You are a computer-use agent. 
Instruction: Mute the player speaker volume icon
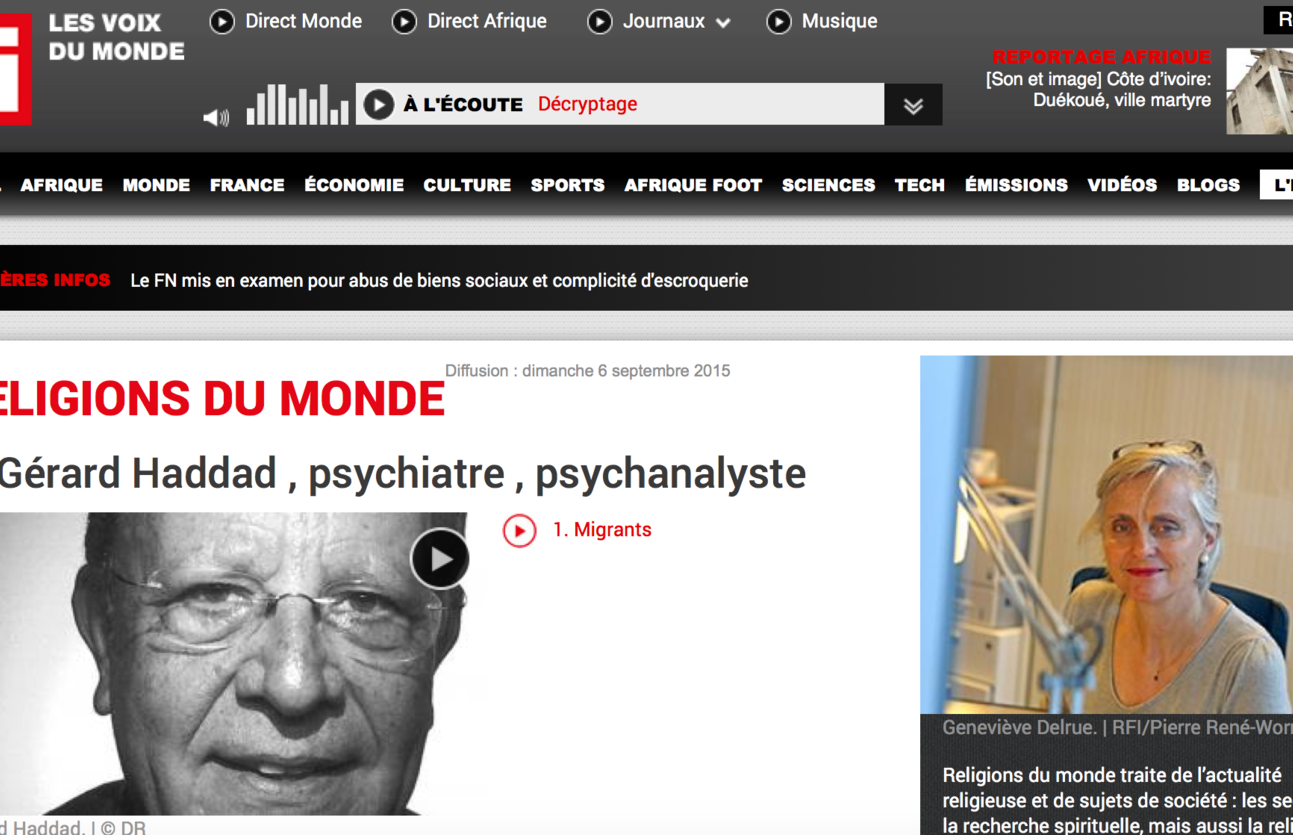216,117
